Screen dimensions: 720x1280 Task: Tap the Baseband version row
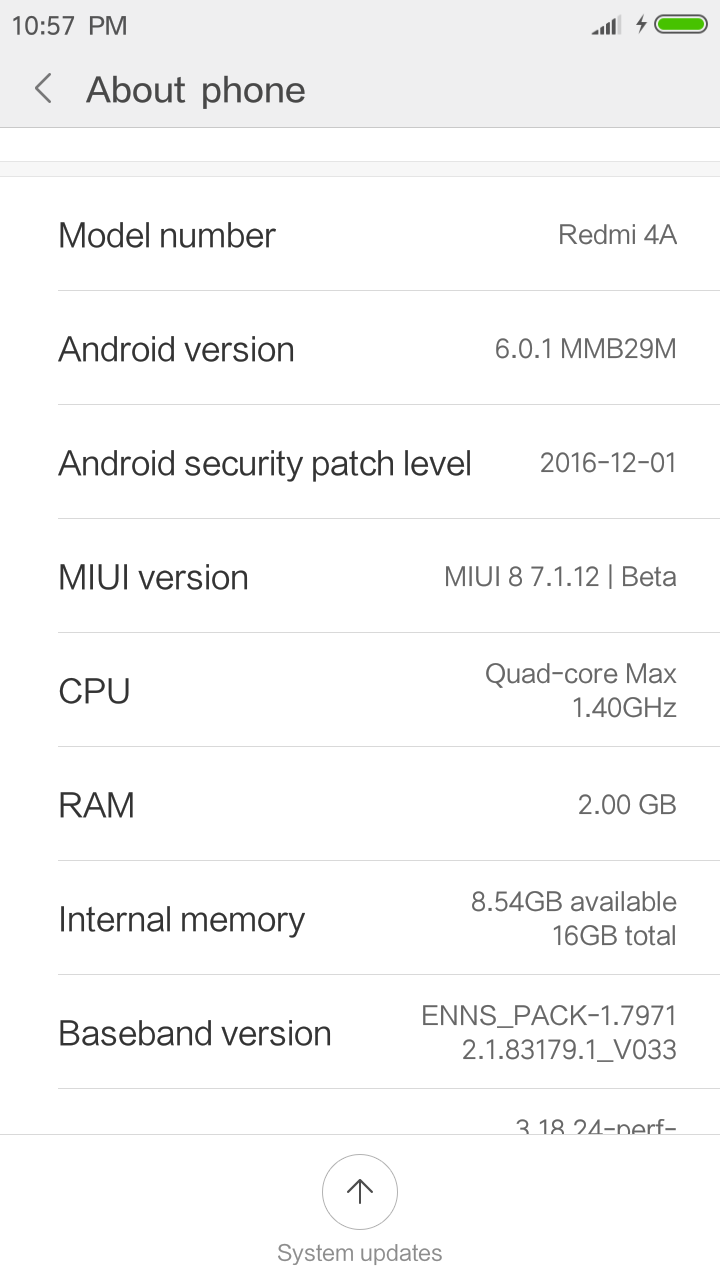coord(360,1033)
